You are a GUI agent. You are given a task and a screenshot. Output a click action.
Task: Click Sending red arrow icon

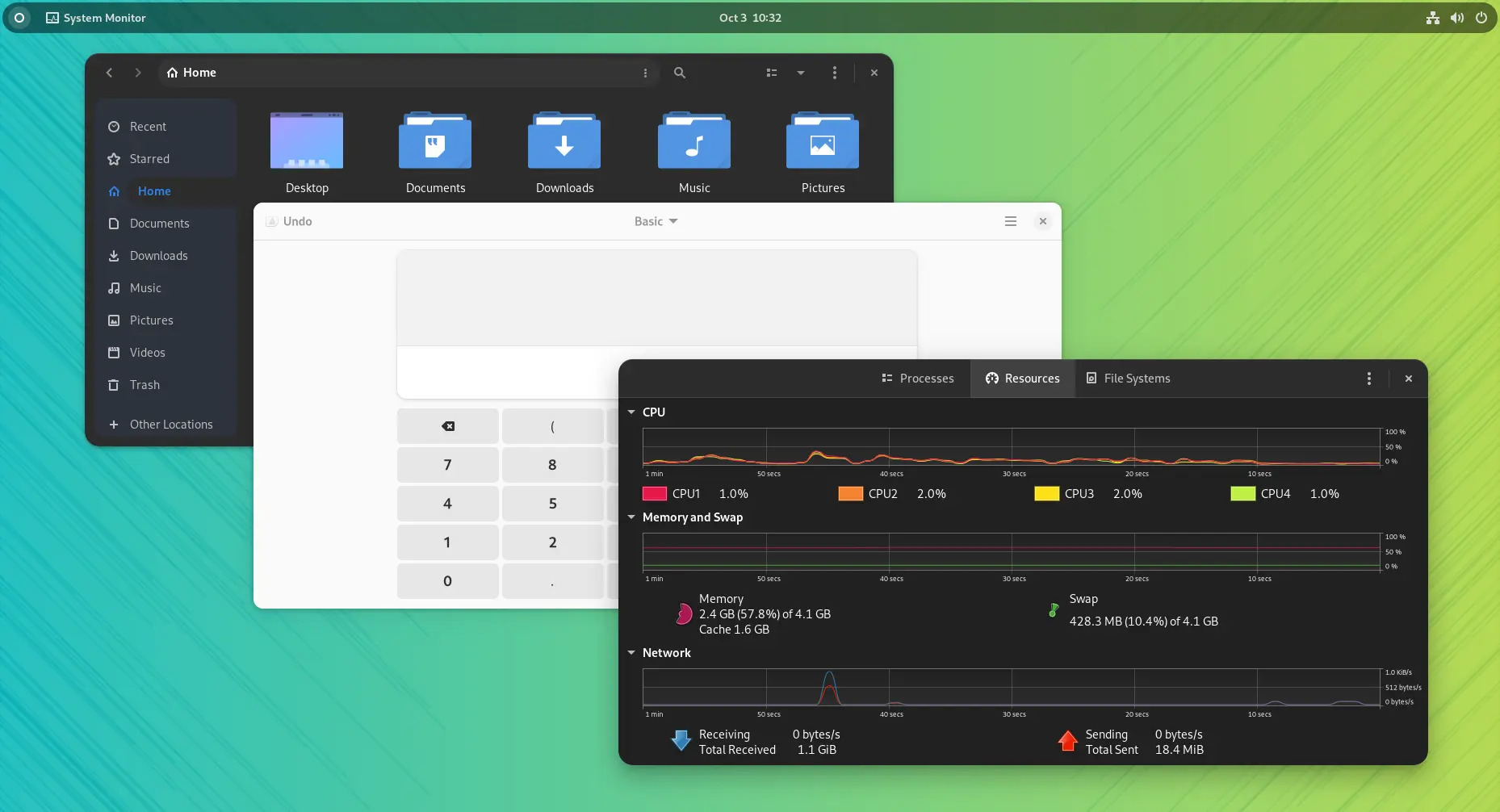pyautogui.click(x=1068, y=741)
